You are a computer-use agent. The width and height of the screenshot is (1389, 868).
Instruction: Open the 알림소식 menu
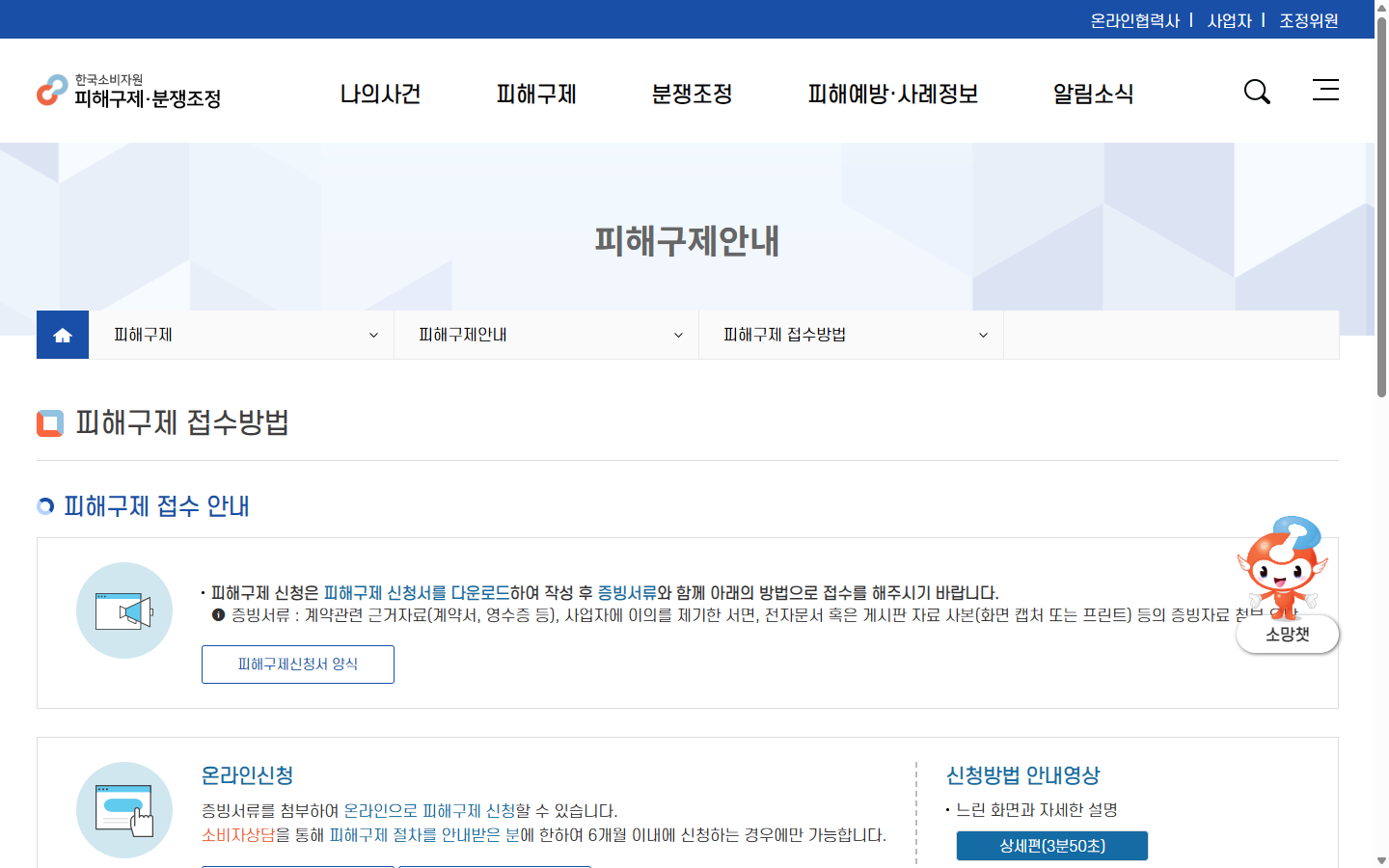click(x=1094, y=94)
